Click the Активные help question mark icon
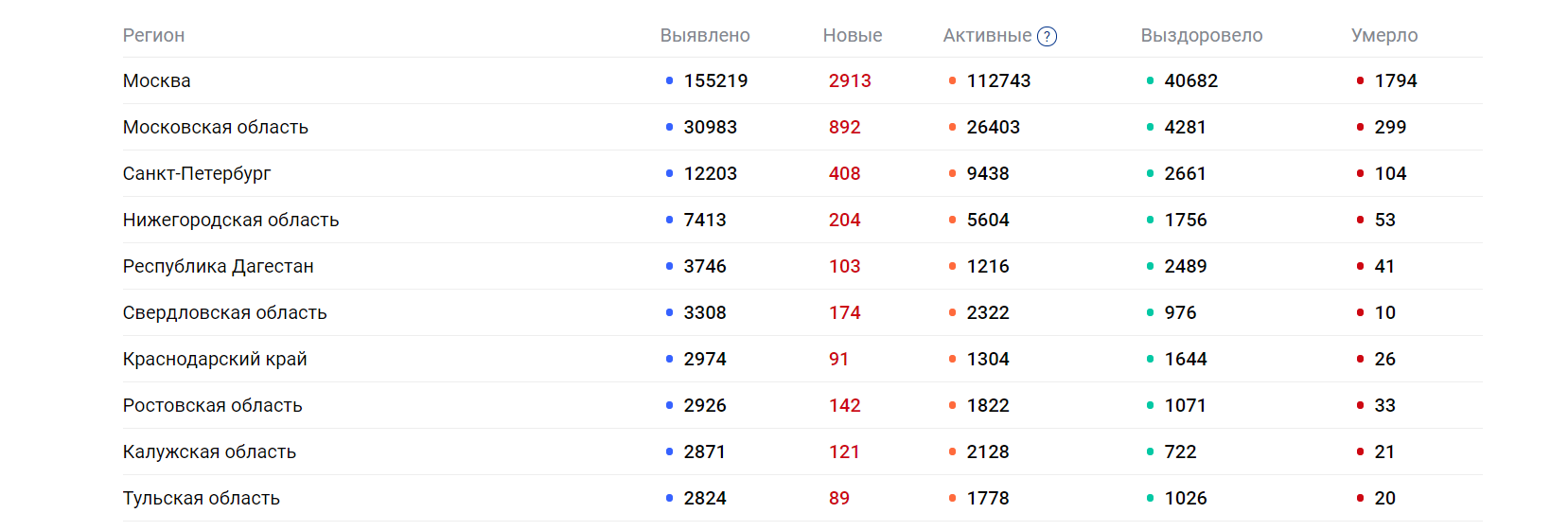This screenshot has width=1568, height=531. (x=1047, y=36)
